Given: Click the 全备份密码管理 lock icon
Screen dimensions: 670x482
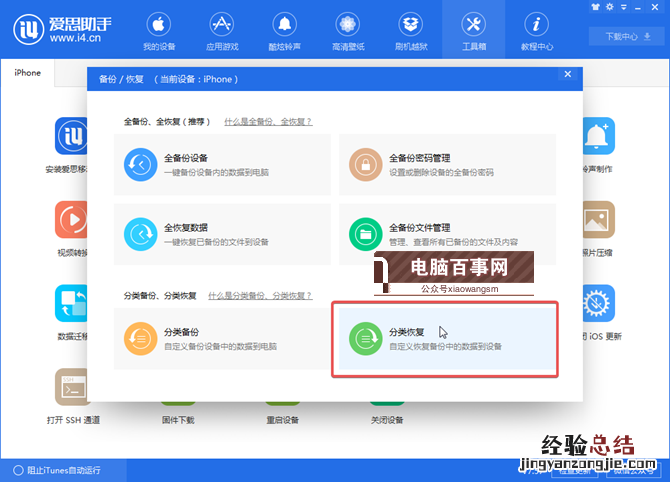Looking at the screenshot, I should click(x=365, y=165).
